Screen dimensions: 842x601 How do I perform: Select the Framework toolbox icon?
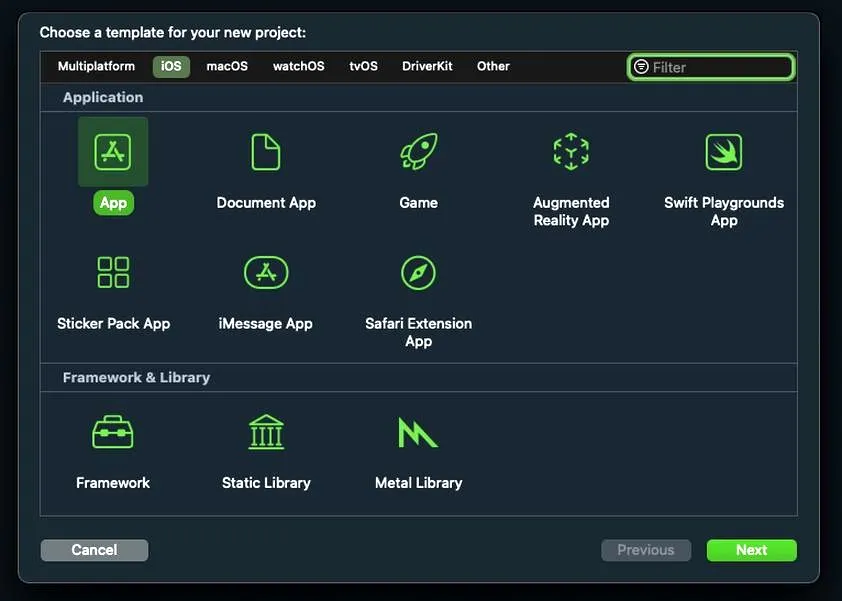[x=113, y=432]
